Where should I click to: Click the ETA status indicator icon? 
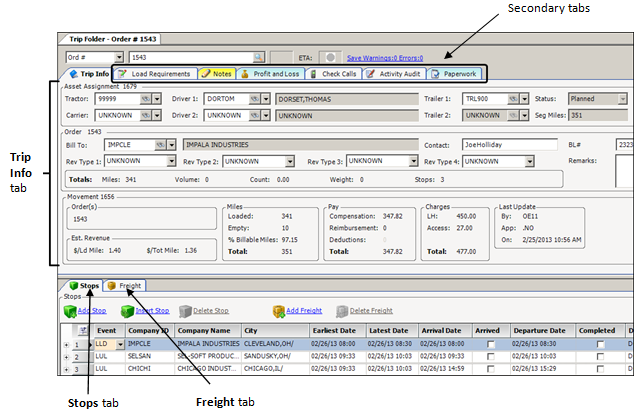coord(328,58)
